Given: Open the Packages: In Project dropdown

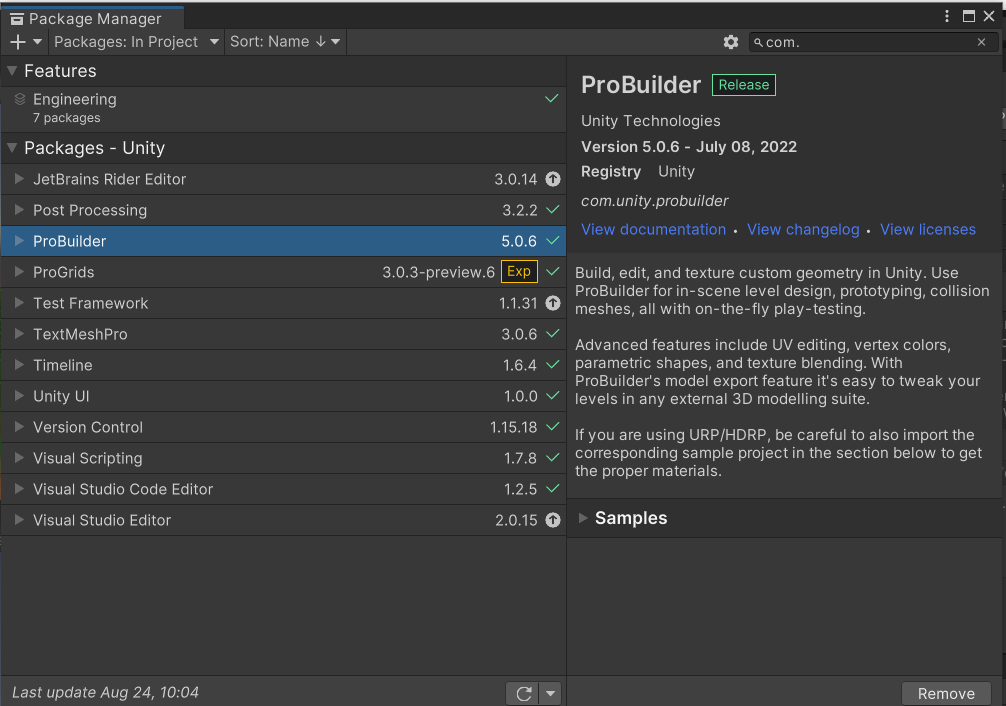Looking at the screenshot, I should point(137,42).
